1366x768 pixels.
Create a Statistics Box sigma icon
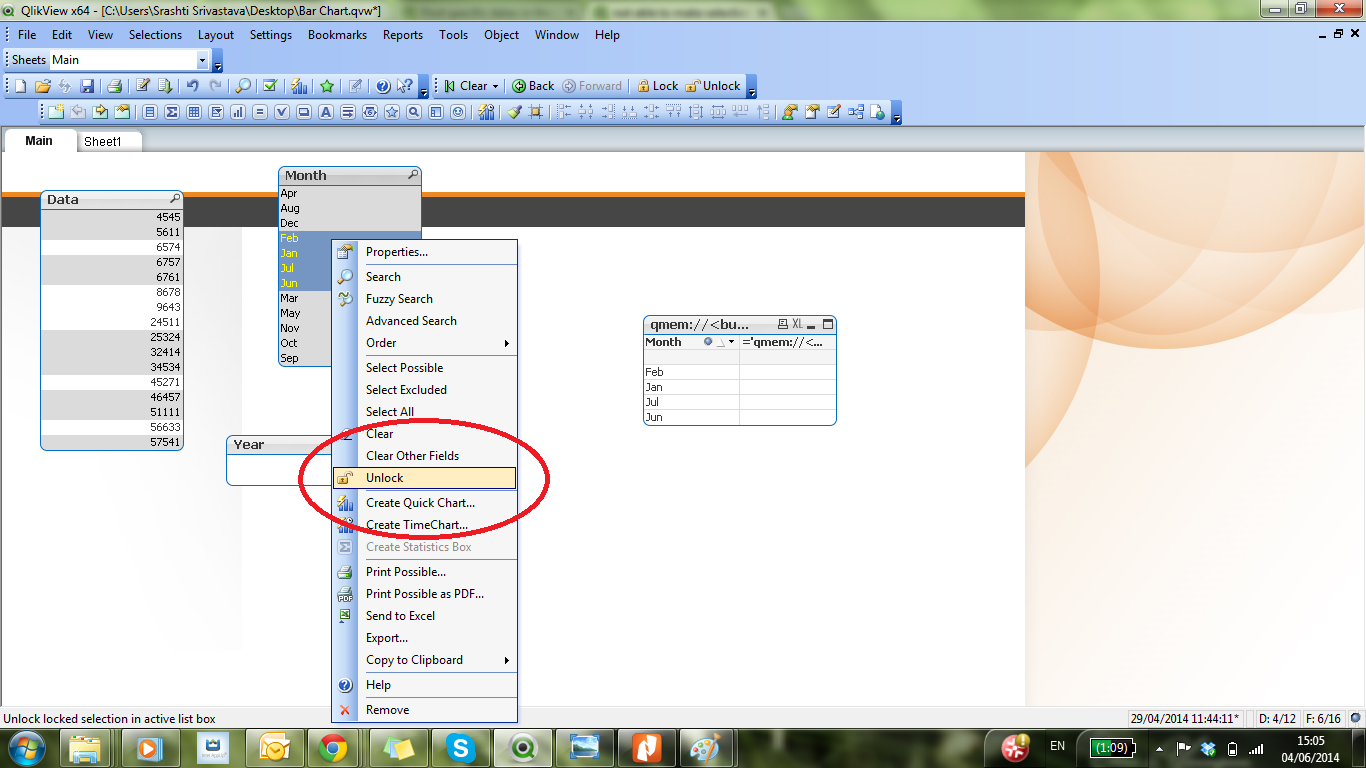[x=172, y=112]
